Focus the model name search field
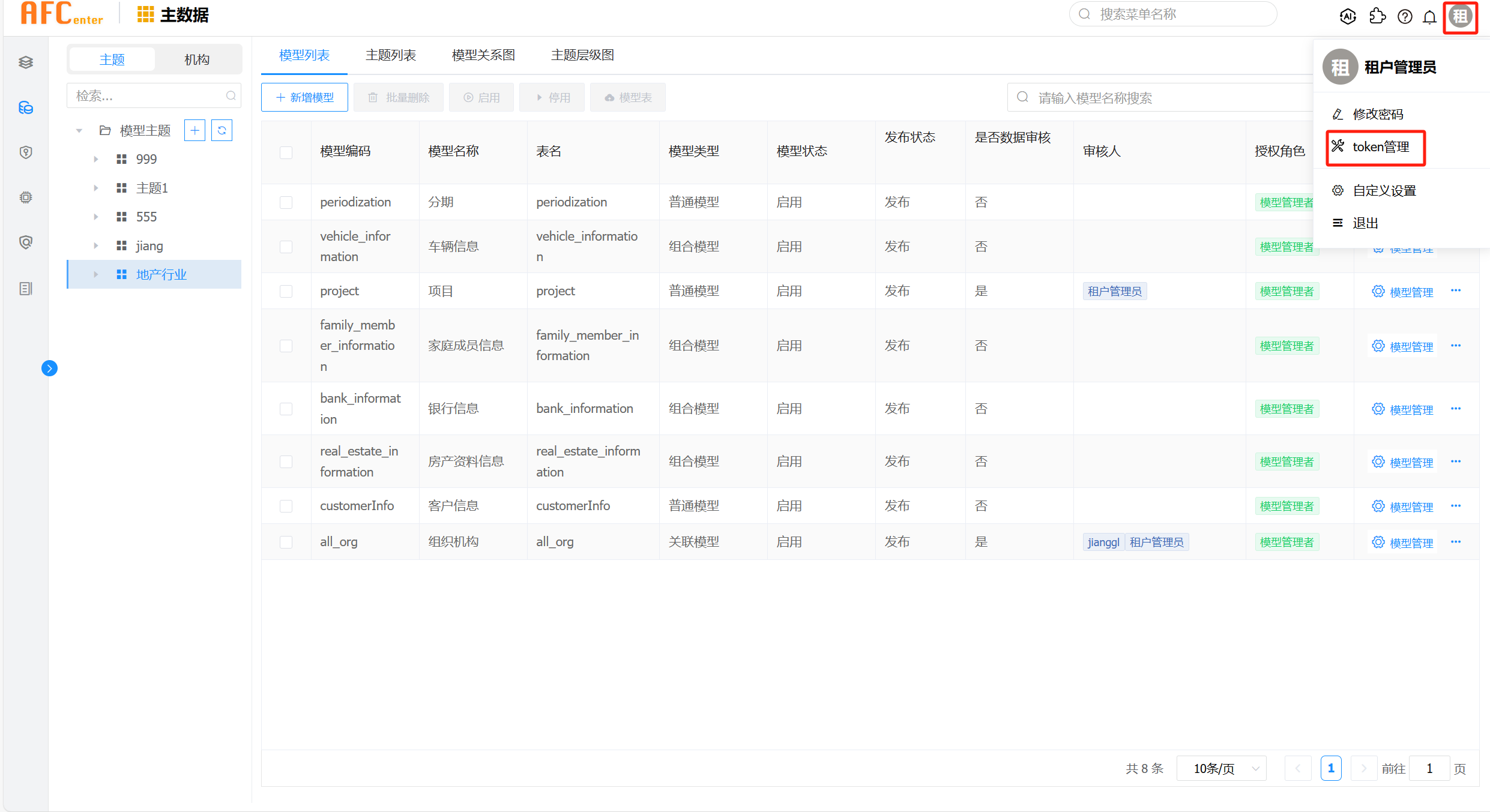Screen dimensions: 1490x812 [x=1160, y=97]
